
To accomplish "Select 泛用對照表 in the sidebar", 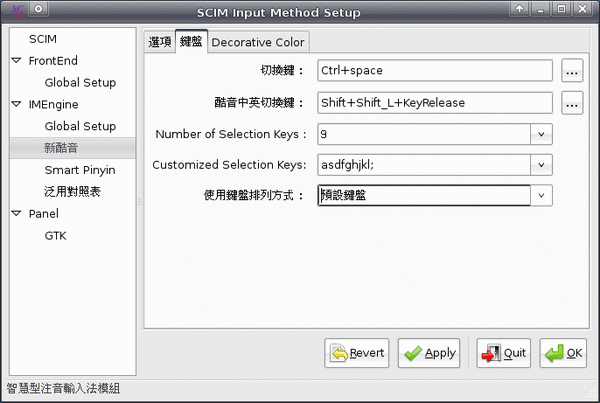I will [x=72, y=191].
